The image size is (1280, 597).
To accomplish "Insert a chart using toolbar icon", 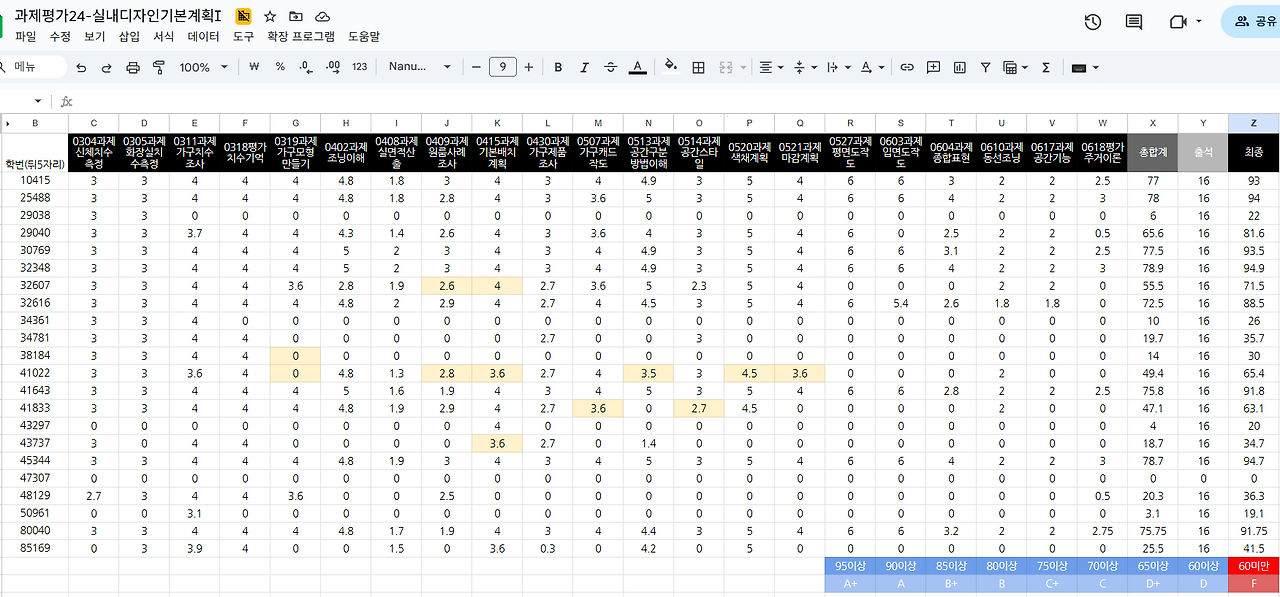I will (957, 67).
